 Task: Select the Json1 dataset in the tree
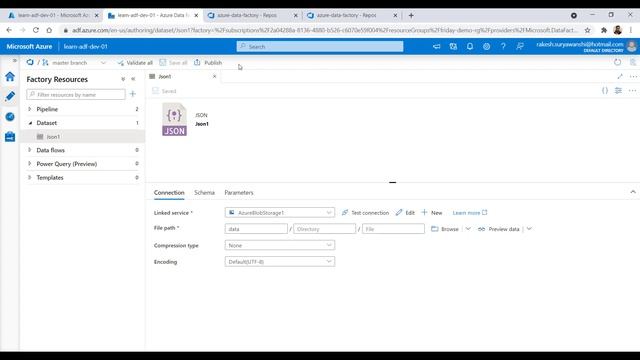click(x=82, y=137)
